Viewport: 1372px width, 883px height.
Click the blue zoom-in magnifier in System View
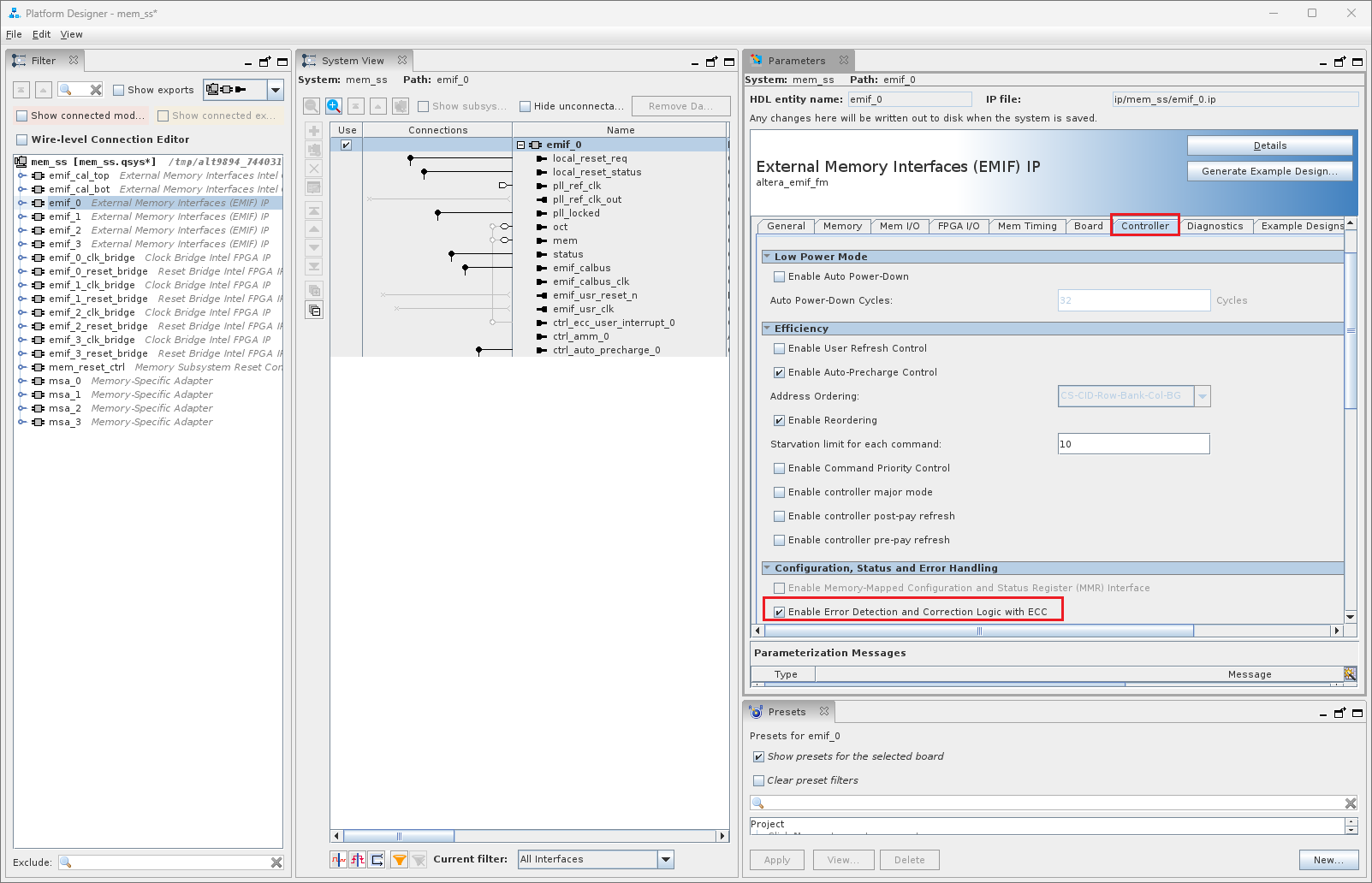tap(334, 106)
